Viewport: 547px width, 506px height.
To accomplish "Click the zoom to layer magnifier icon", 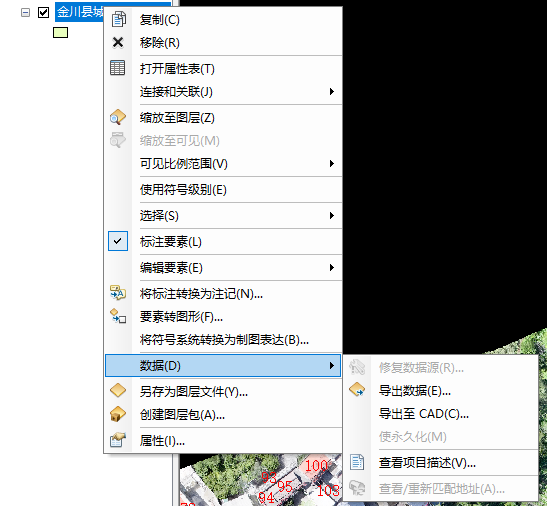I will coord(118,117).
